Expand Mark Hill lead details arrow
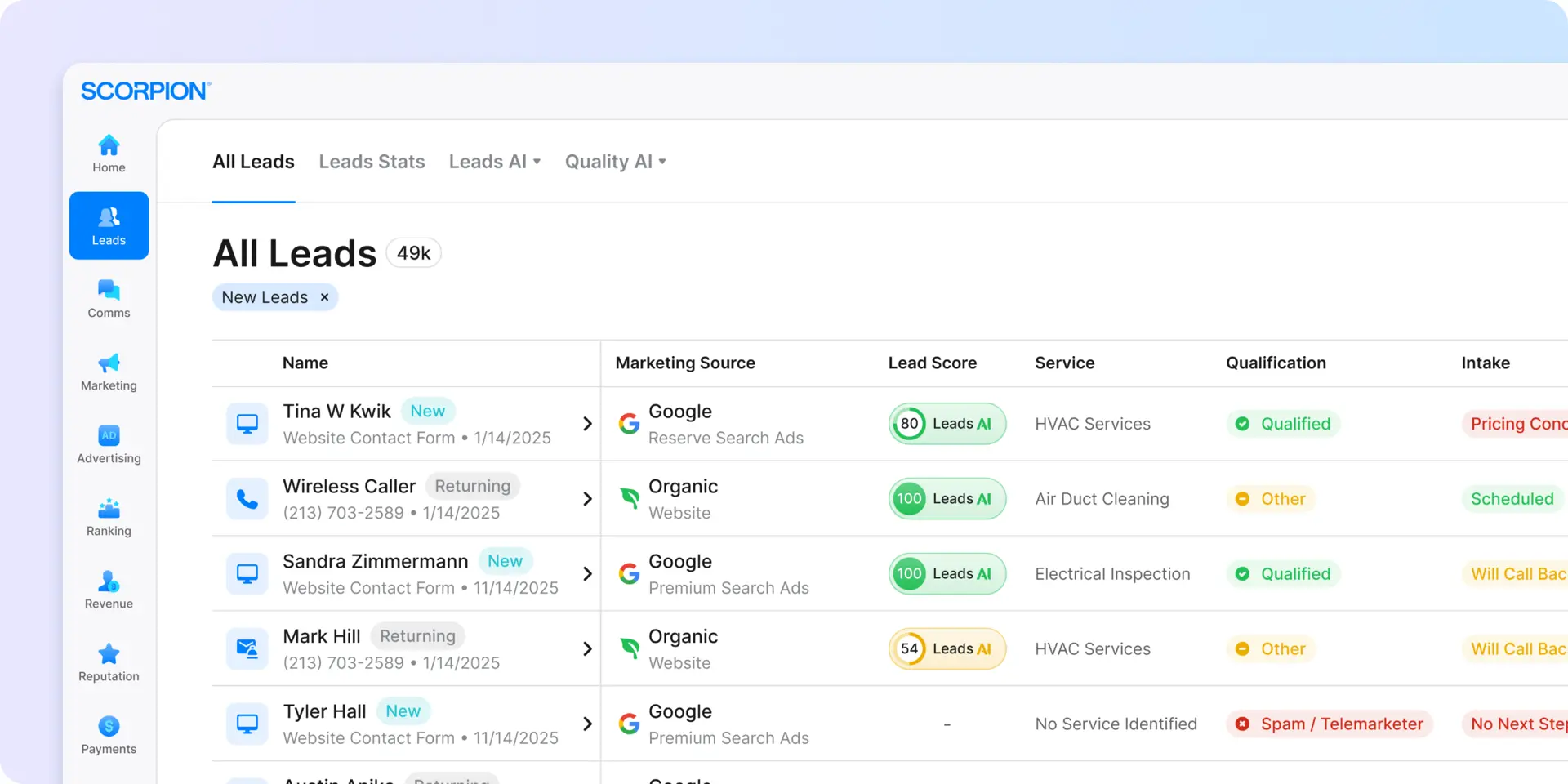The image size is (1568, 784). click(587, 649)
